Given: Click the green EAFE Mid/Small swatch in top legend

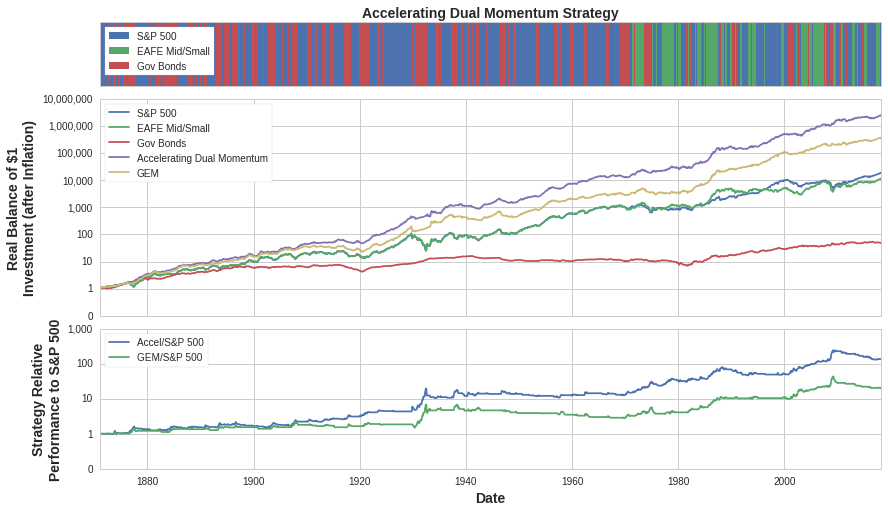Looking at the screenshot, I should coord(119,51).
